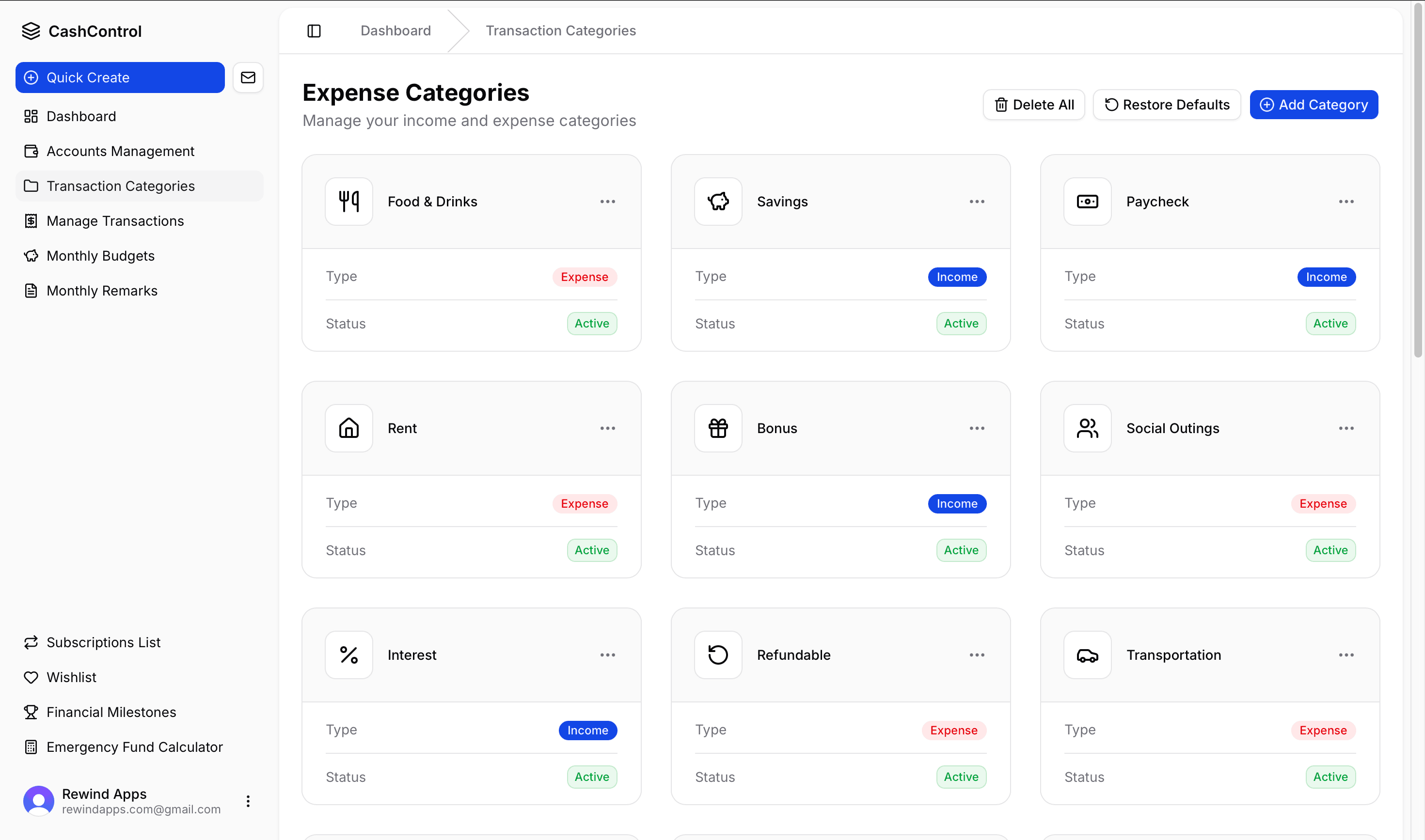Open Emergency Fund Calculator page
Image resolution: width=1425 pixels, height=840 pixels.
(134, 747)
